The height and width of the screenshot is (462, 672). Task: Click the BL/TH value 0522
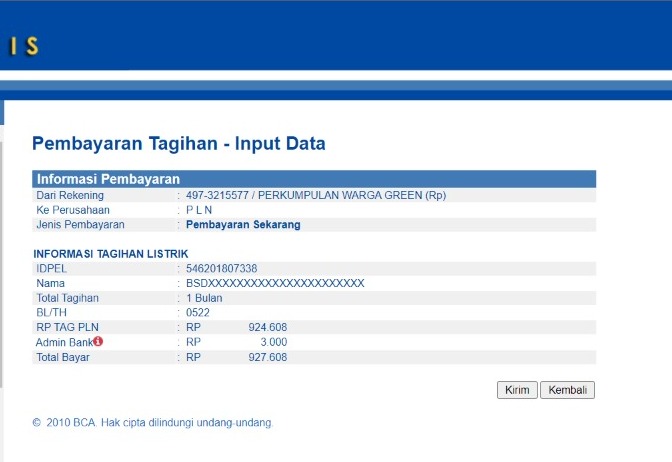coord(198,313)
